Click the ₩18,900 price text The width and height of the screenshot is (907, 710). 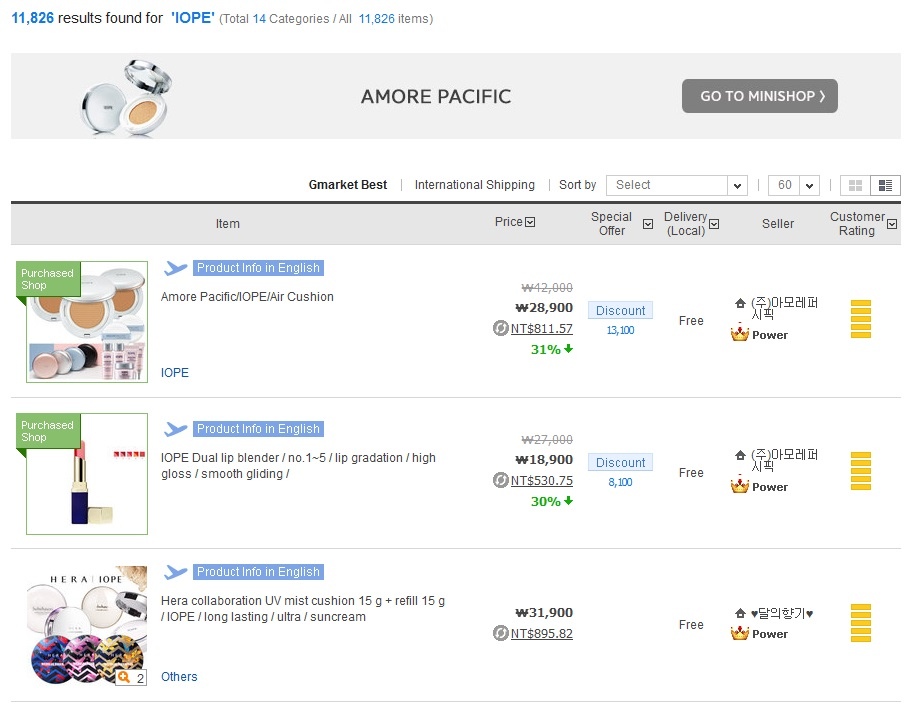click(544, 459)
